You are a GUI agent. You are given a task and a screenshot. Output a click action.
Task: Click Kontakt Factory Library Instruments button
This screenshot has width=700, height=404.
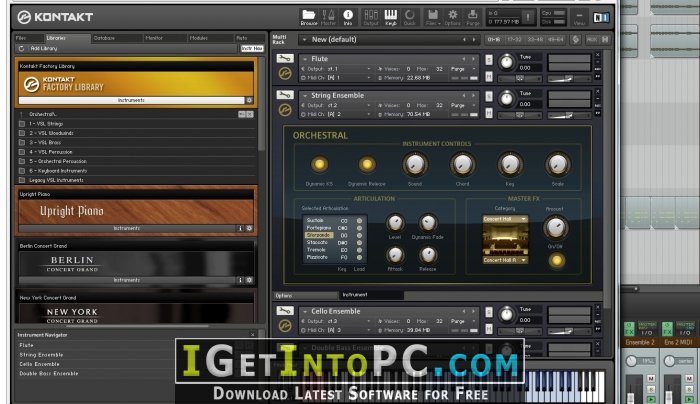(131, 100)
